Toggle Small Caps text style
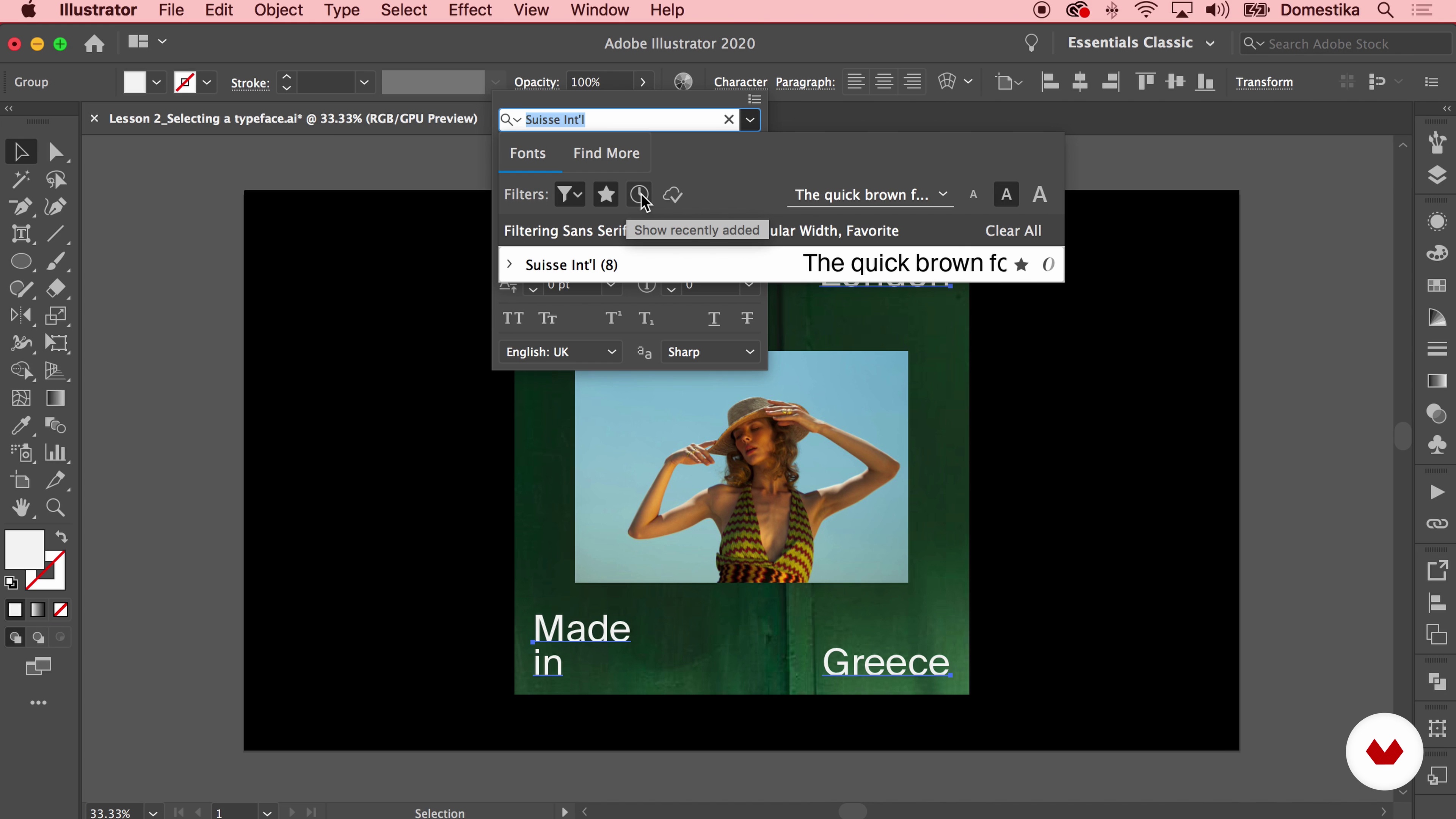The height and width of the screenshot is (819, 1456). pos(547,318)
